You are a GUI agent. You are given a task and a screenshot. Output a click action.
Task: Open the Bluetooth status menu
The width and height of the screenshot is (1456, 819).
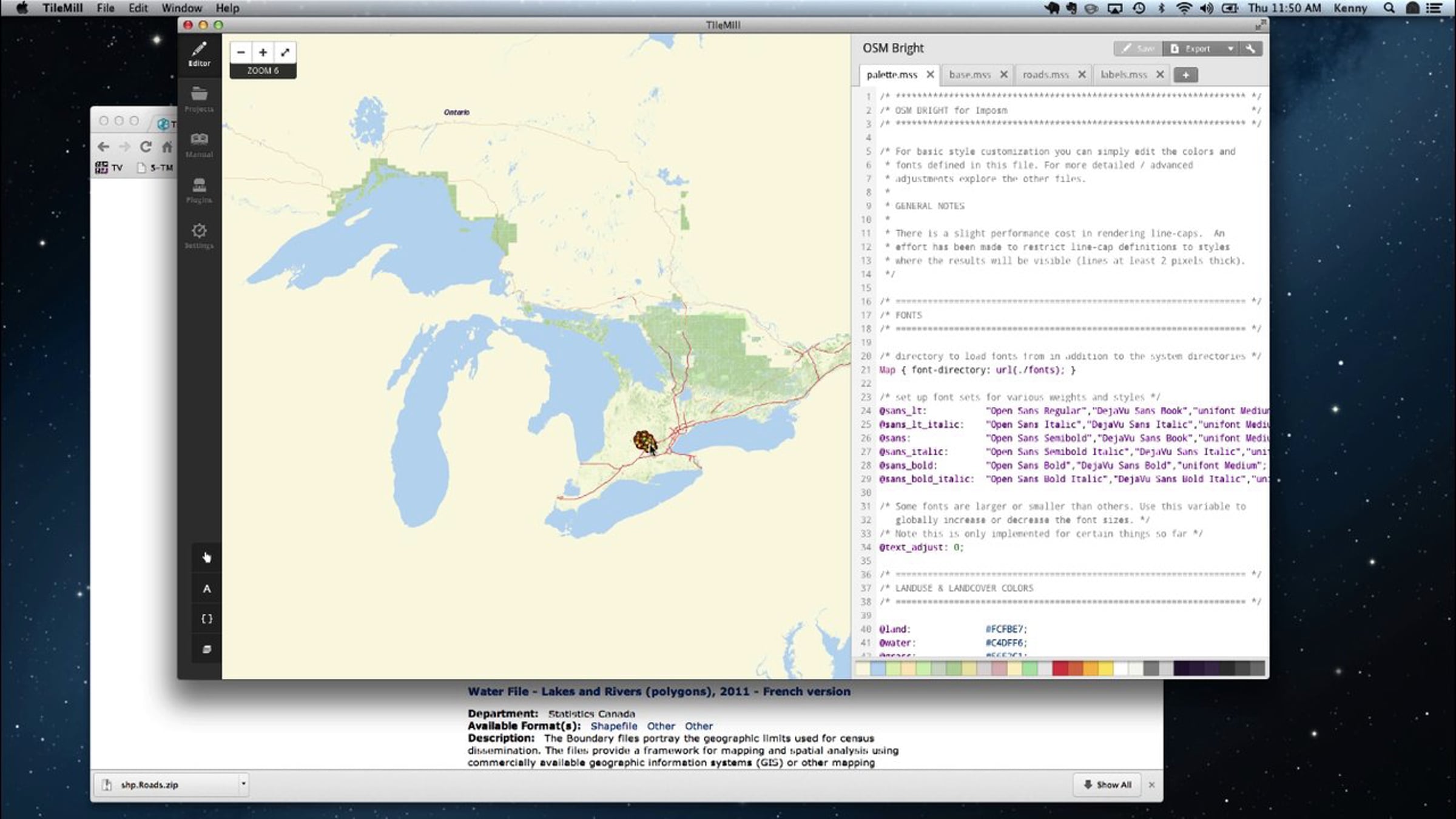(x=1161, y=8)
